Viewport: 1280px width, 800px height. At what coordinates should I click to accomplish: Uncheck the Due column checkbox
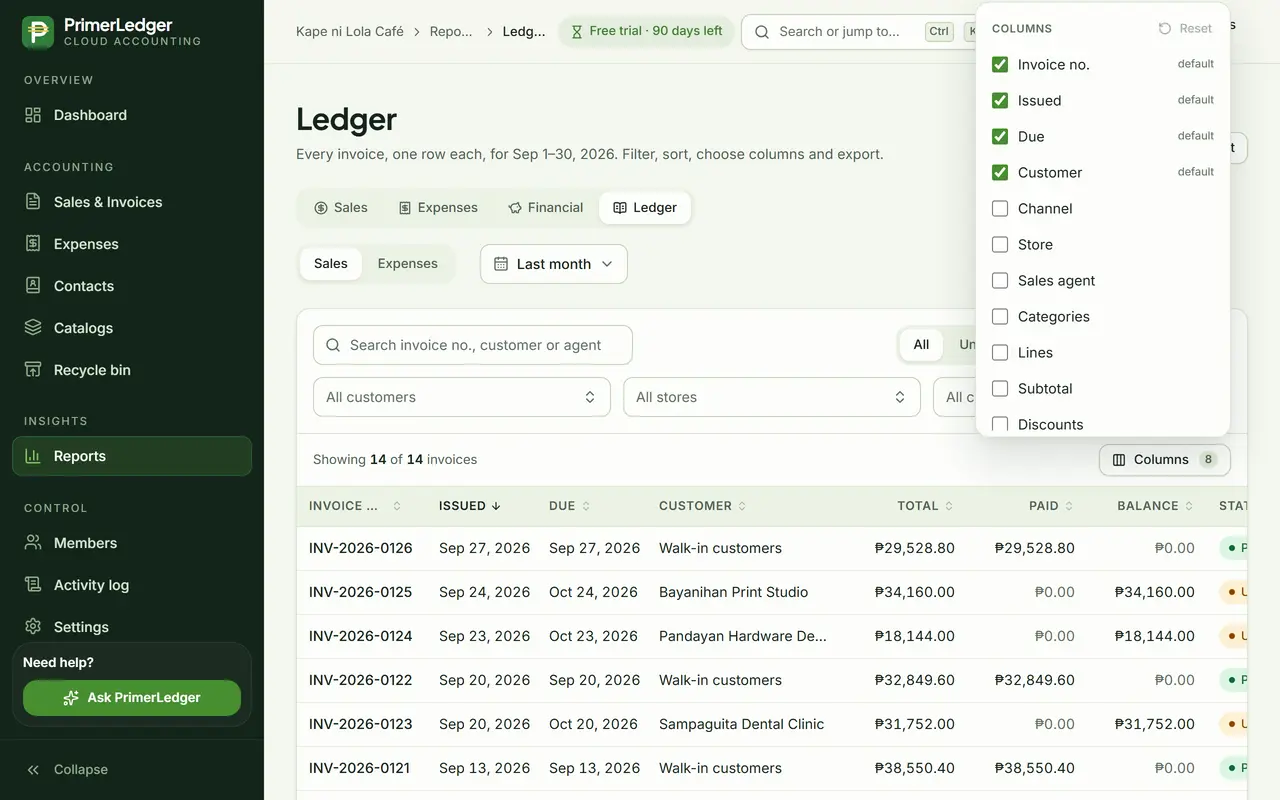click(x=1000, y=136)
